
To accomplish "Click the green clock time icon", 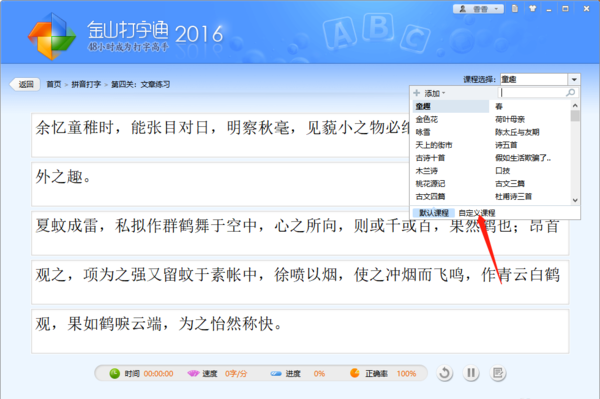I will [114, 373].
